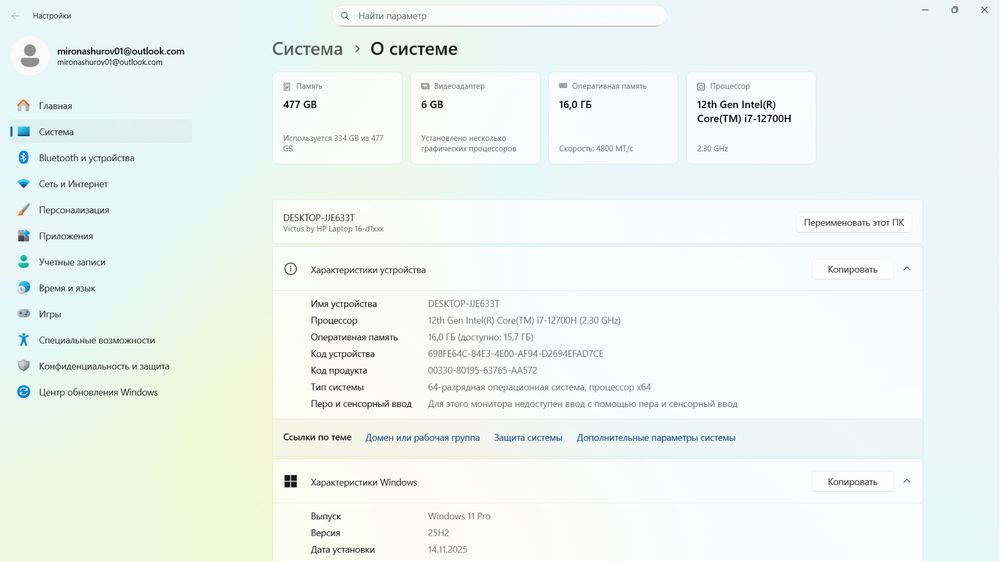Click the Personalization brush icon
Screen dimensions: 1000x562
(x=24, y=210)
